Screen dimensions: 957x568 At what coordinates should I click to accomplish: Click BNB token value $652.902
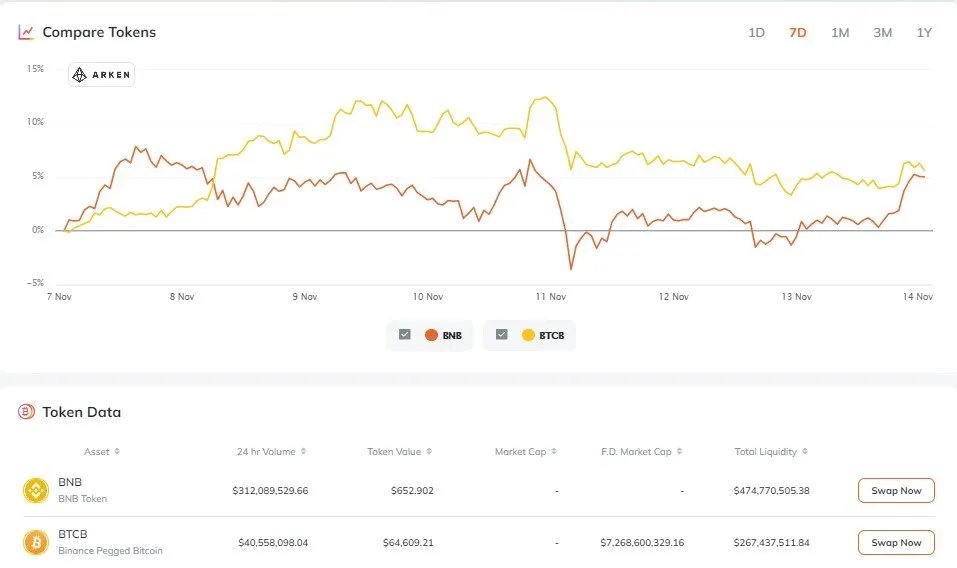pyautogui.click(x=413, y=491)
